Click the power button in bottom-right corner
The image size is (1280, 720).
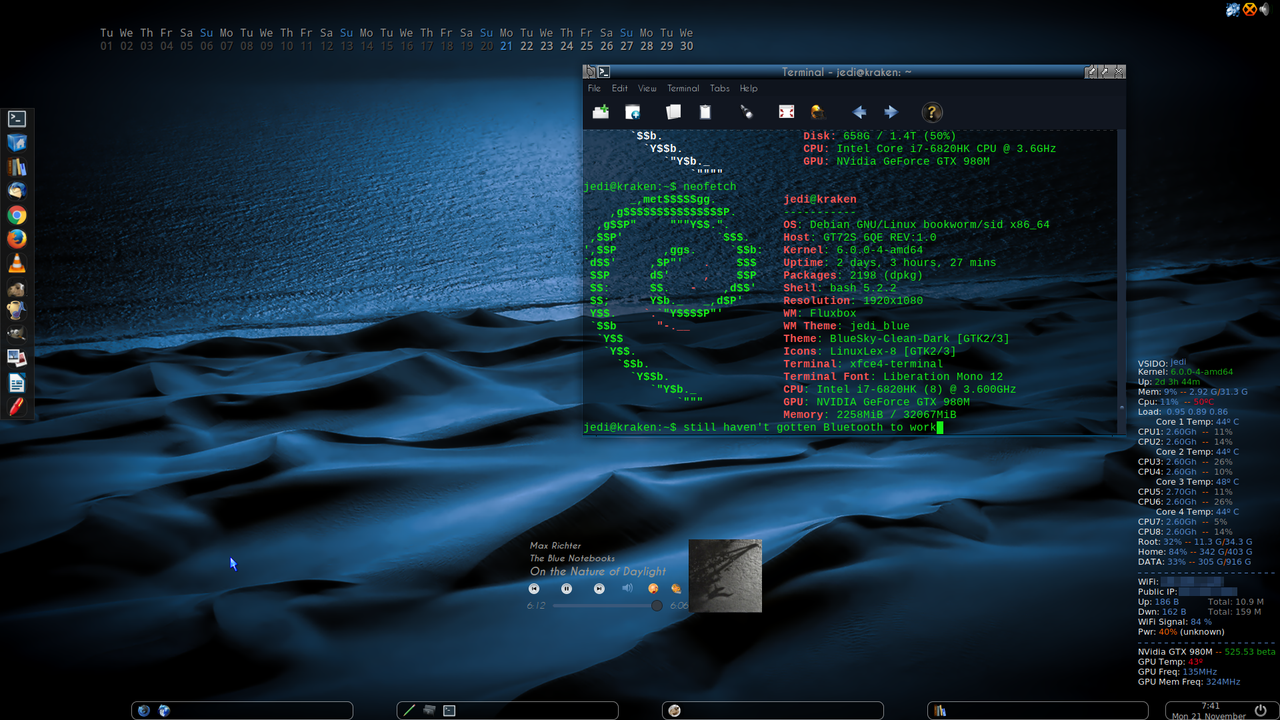coord(1261,710)
